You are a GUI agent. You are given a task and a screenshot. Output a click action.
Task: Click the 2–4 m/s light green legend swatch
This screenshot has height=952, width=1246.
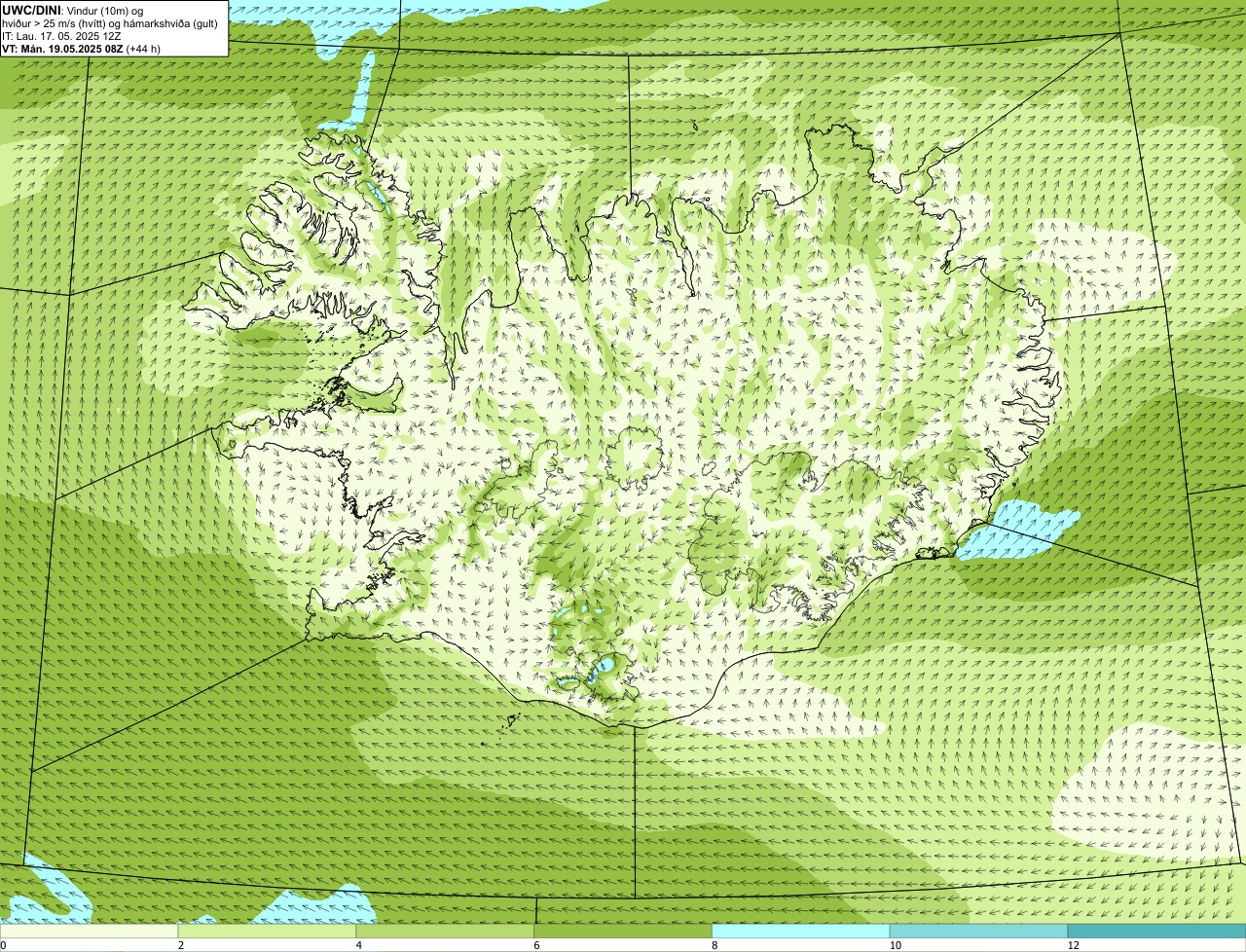268,931
